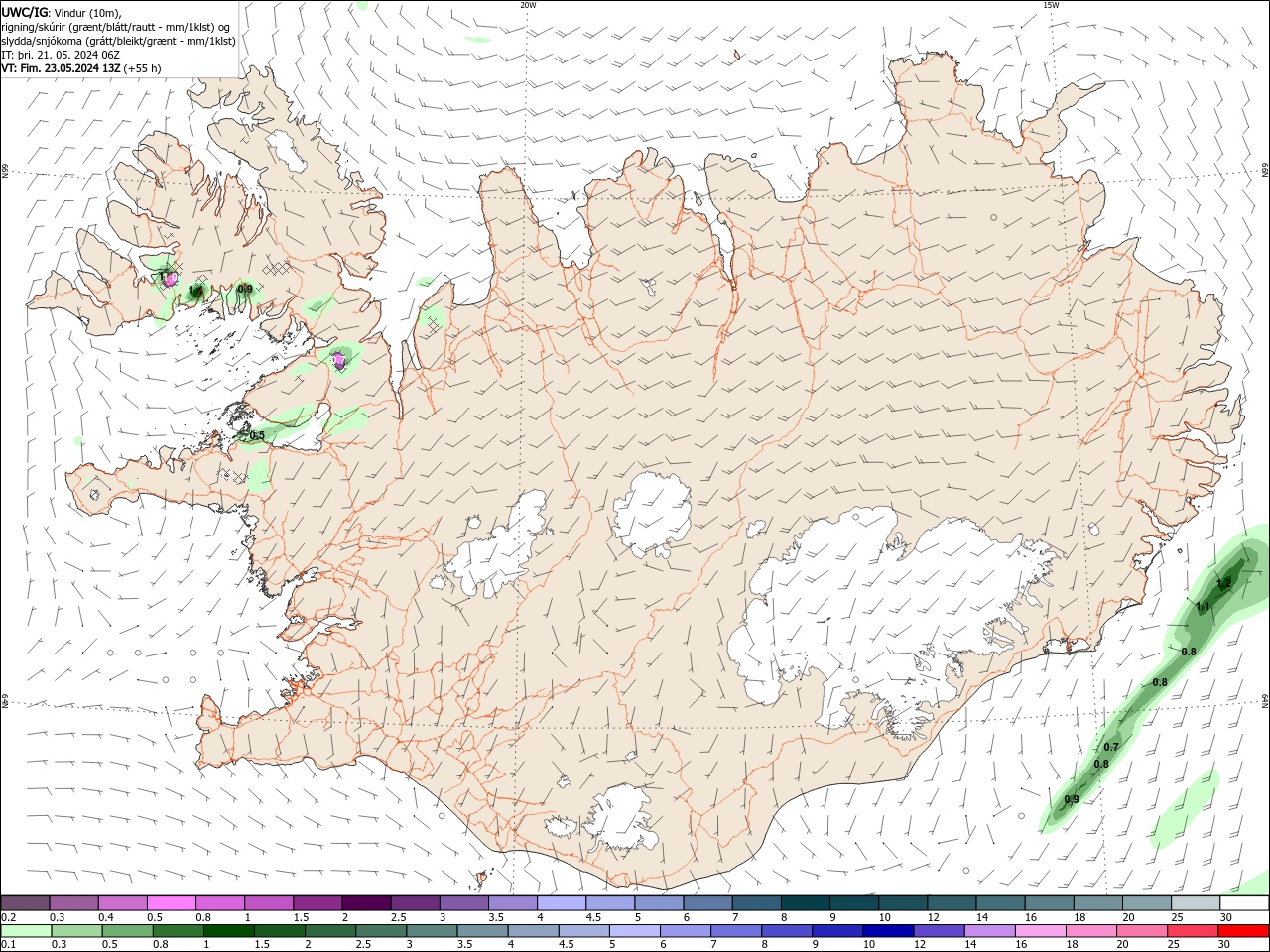Click the pale pink rain swatch between 16 and 18
The width and height of the screenshot is (1270, 952).
point(1040,930)
